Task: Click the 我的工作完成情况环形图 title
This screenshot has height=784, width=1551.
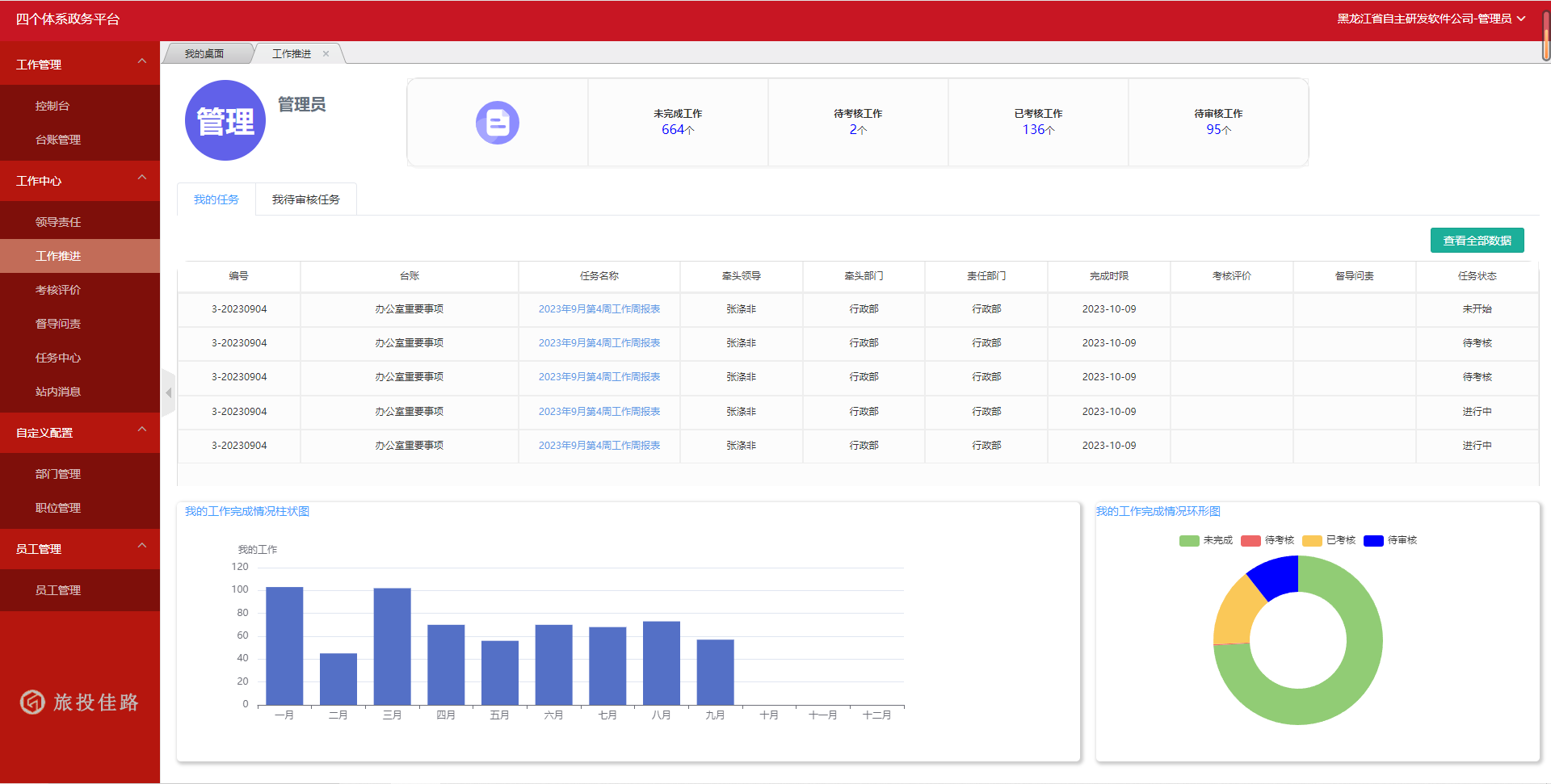Action: pyautogui.click(x=1158, y=512)
